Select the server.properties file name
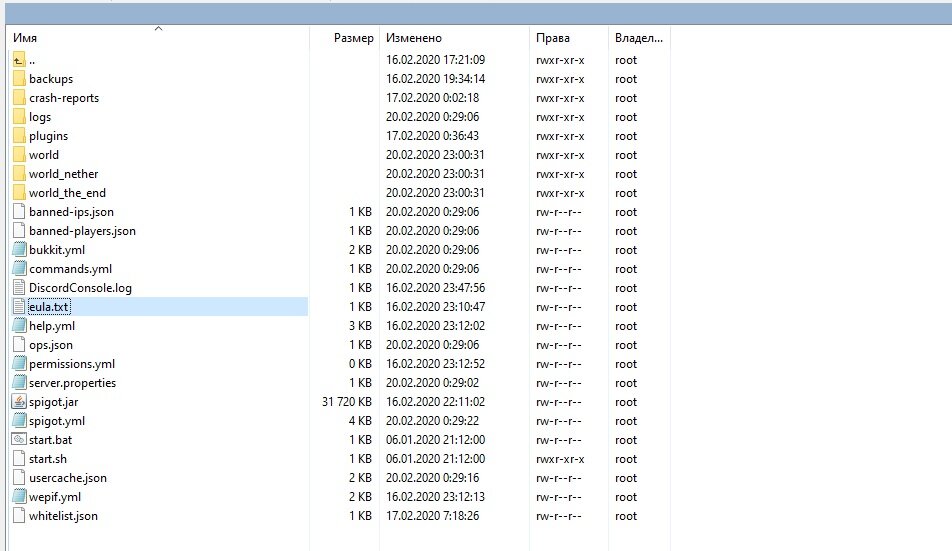Viewport: 952px width, 551px height. pos(72,383)
